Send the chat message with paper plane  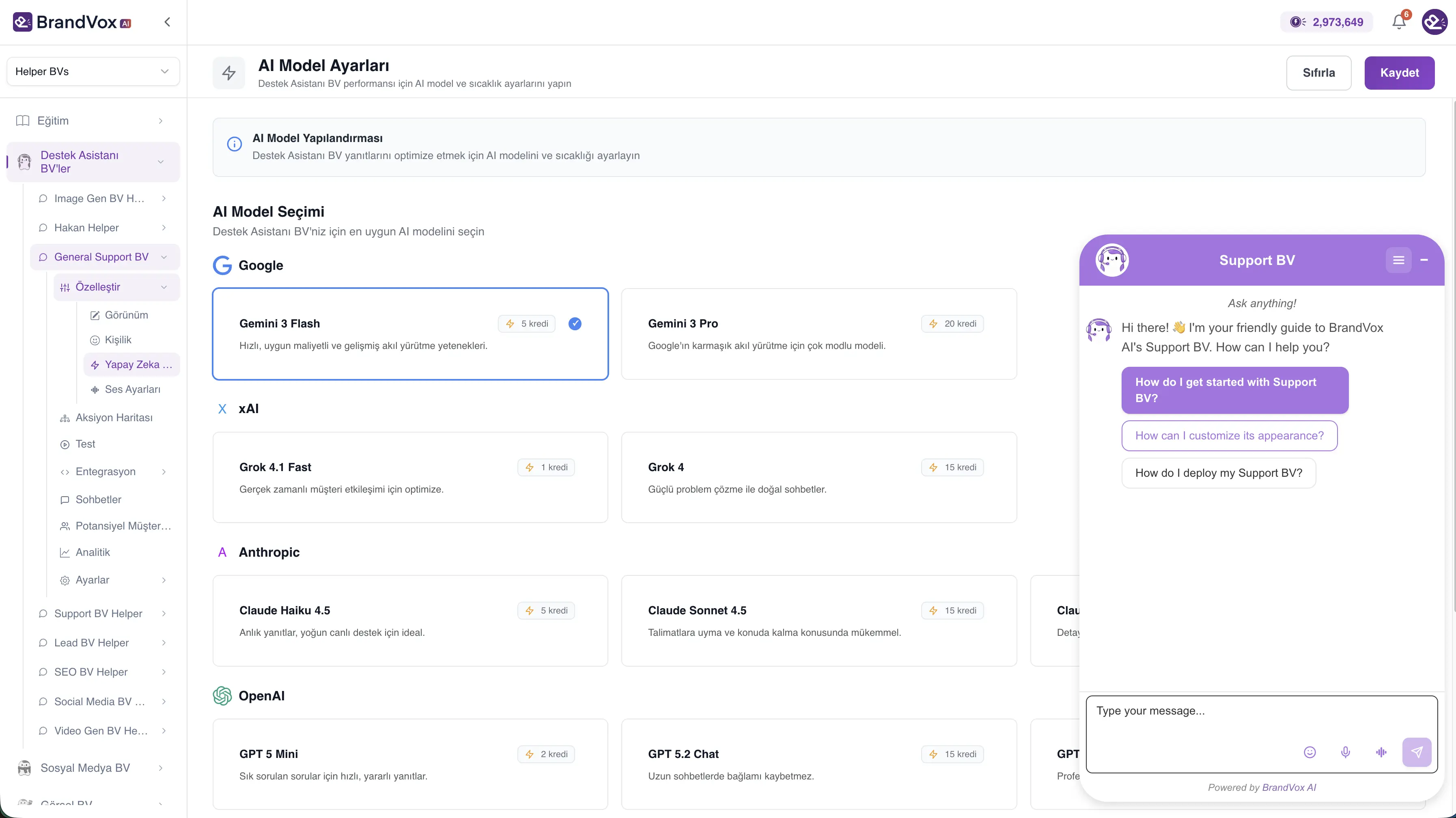[x=1416, y=752]
